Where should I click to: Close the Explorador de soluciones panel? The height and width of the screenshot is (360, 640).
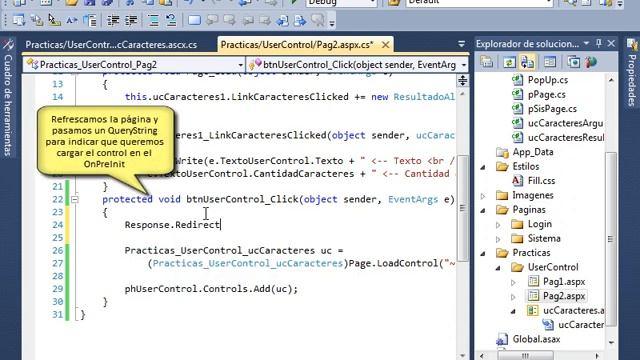tap(611, 43)
